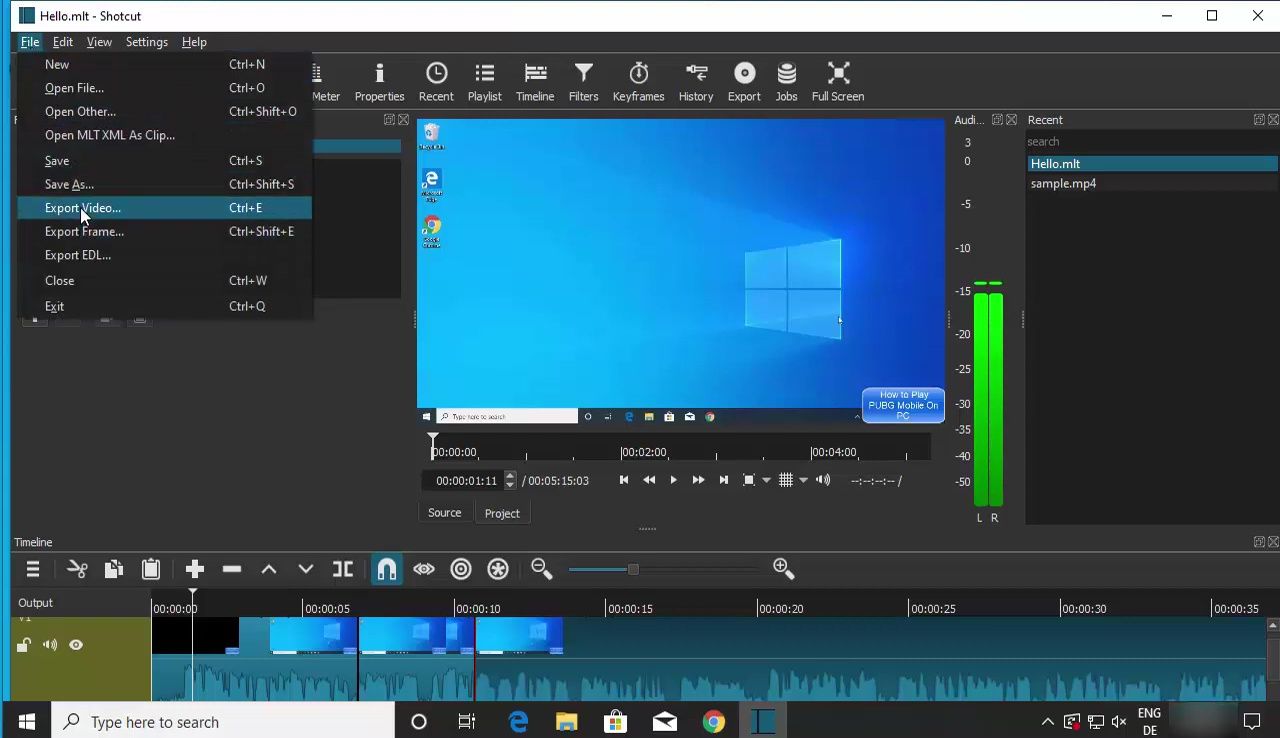Fast forward the player
This screenshot has width=1280, height=738.
pos(698,480)
